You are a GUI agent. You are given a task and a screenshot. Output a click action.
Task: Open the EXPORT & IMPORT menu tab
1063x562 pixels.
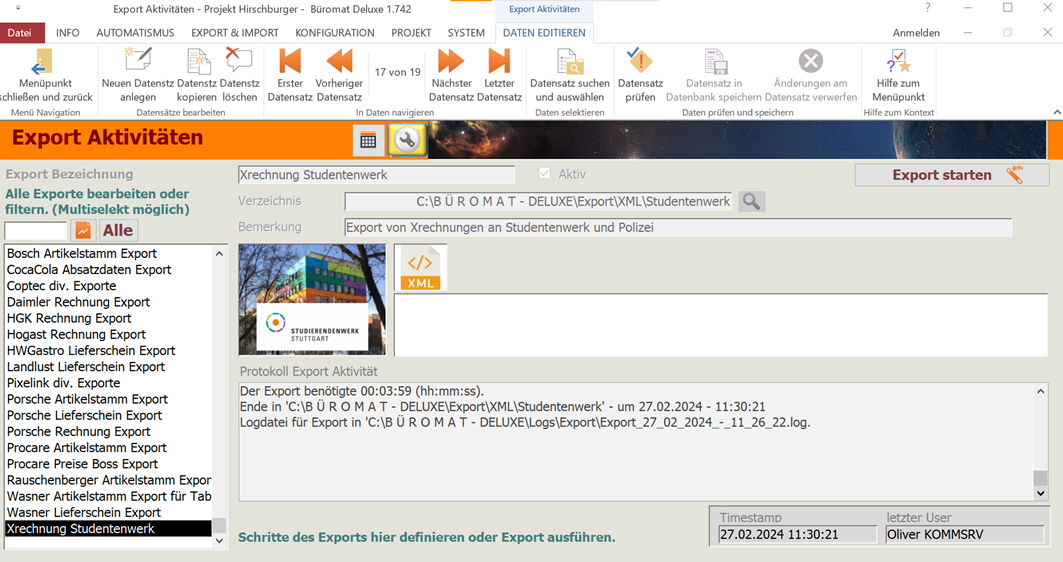click(235, 33)
